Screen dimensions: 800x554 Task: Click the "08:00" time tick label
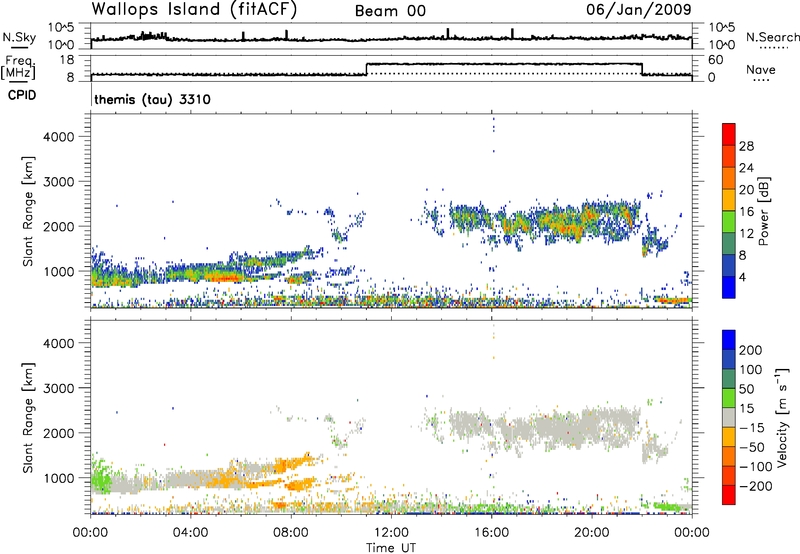coord(291,533)
